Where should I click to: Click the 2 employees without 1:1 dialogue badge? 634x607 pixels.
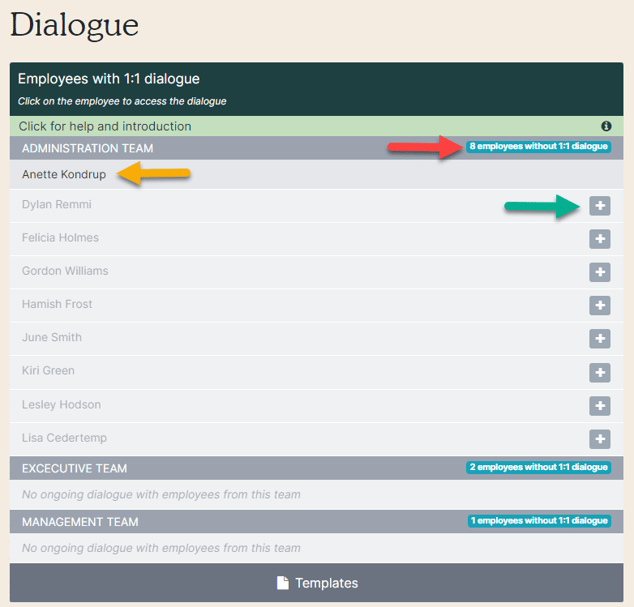click(x=538, y=467)
